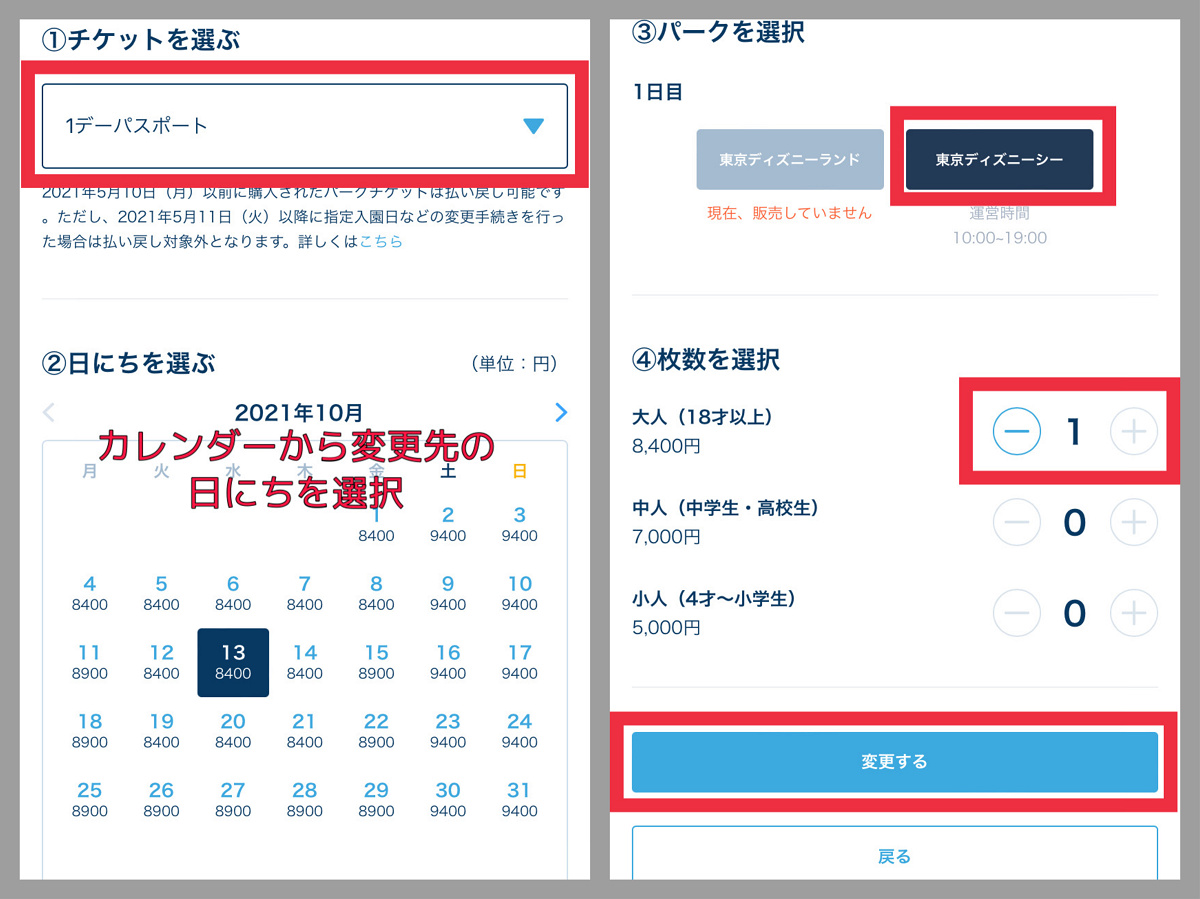Select October 6 on the calendar
This screenshot has width=1200, height=899.
233,593
